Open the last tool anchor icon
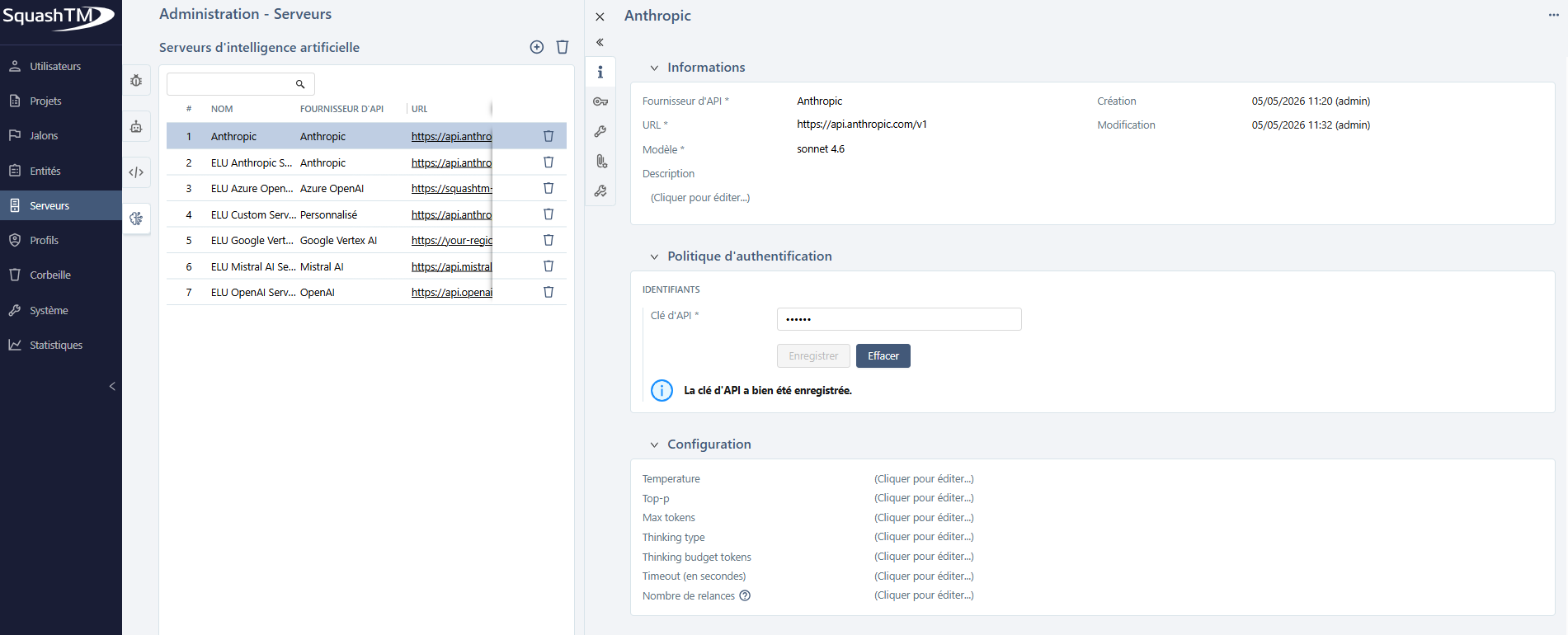Viewport: 1568px width, 635px height. tap(600, 191)
